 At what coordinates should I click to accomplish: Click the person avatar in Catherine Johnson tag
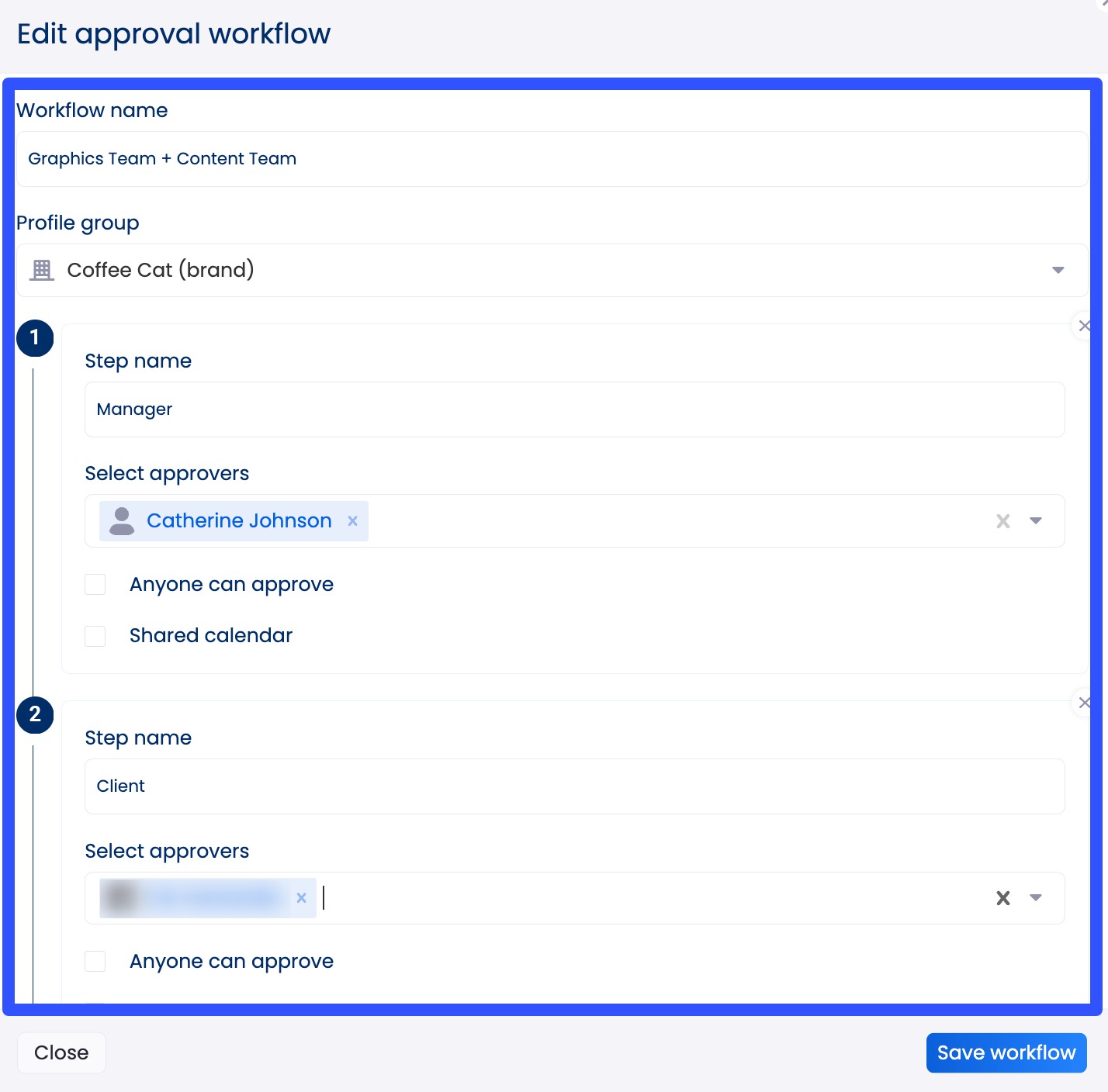point(122,520)
